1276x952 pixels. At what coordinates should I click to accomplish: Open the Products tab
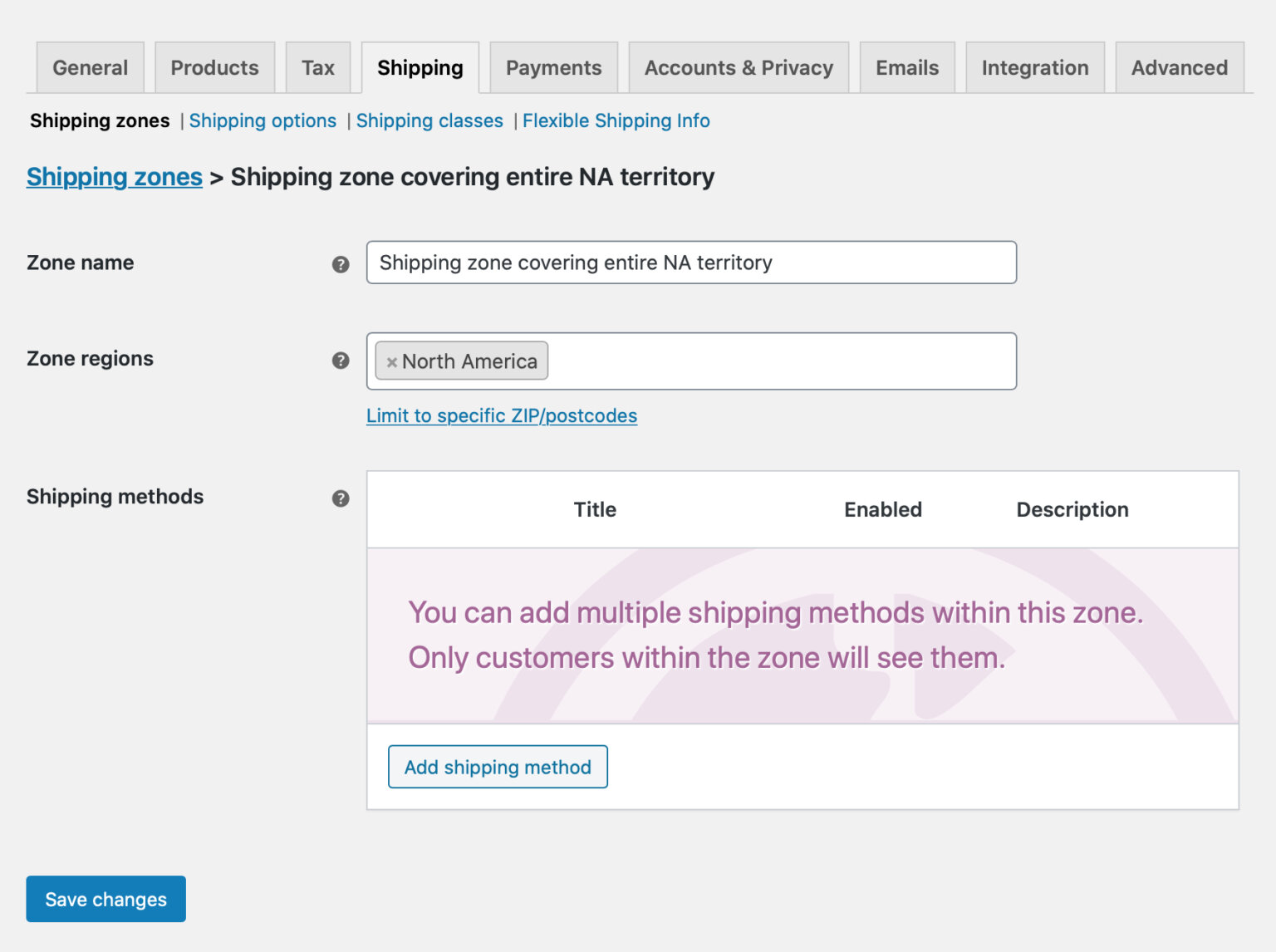214,67
